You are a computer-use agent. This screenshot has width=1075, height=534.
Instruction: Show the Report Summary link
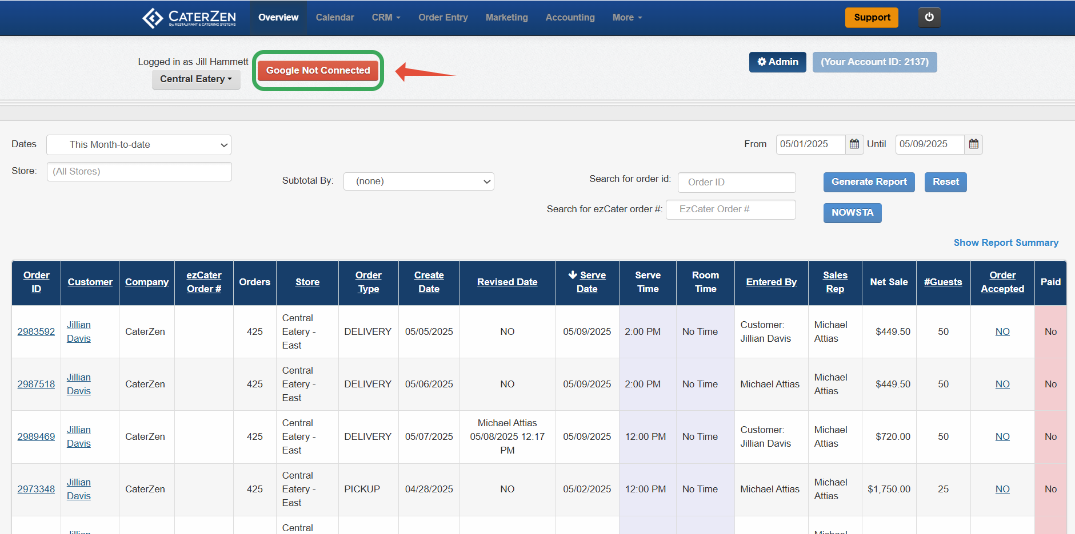click(1006, 243)
